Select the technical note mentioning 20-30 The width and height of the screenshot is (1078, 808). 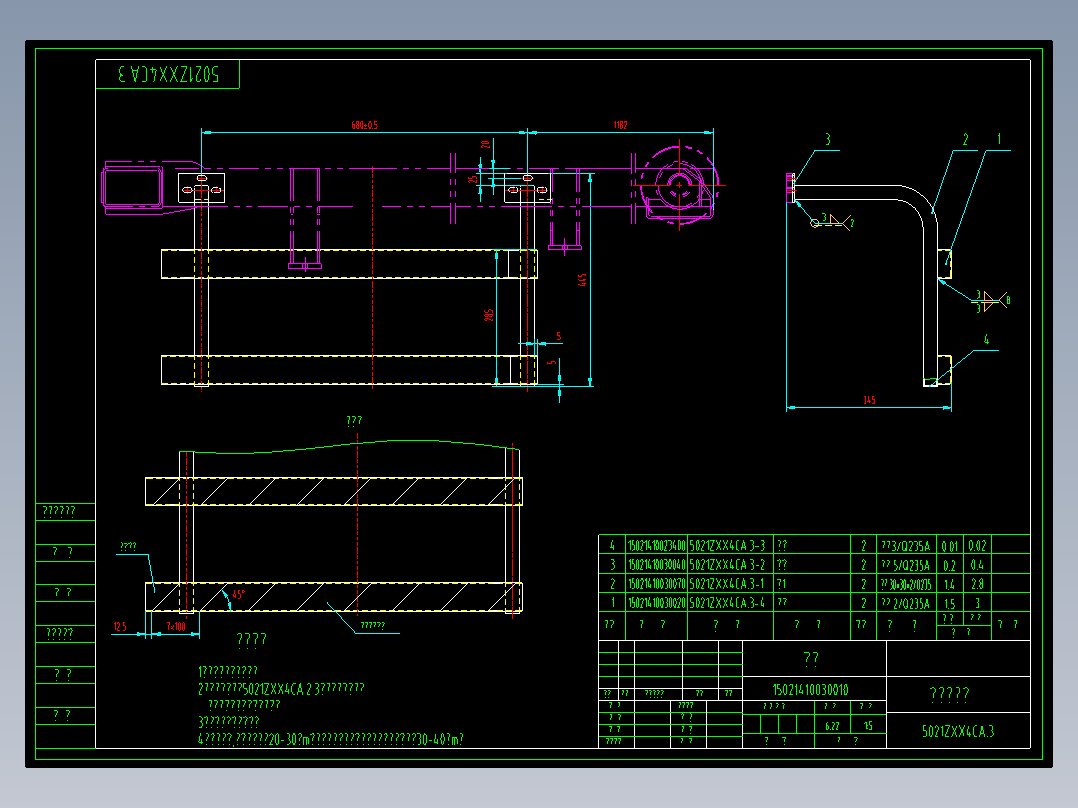331,739
